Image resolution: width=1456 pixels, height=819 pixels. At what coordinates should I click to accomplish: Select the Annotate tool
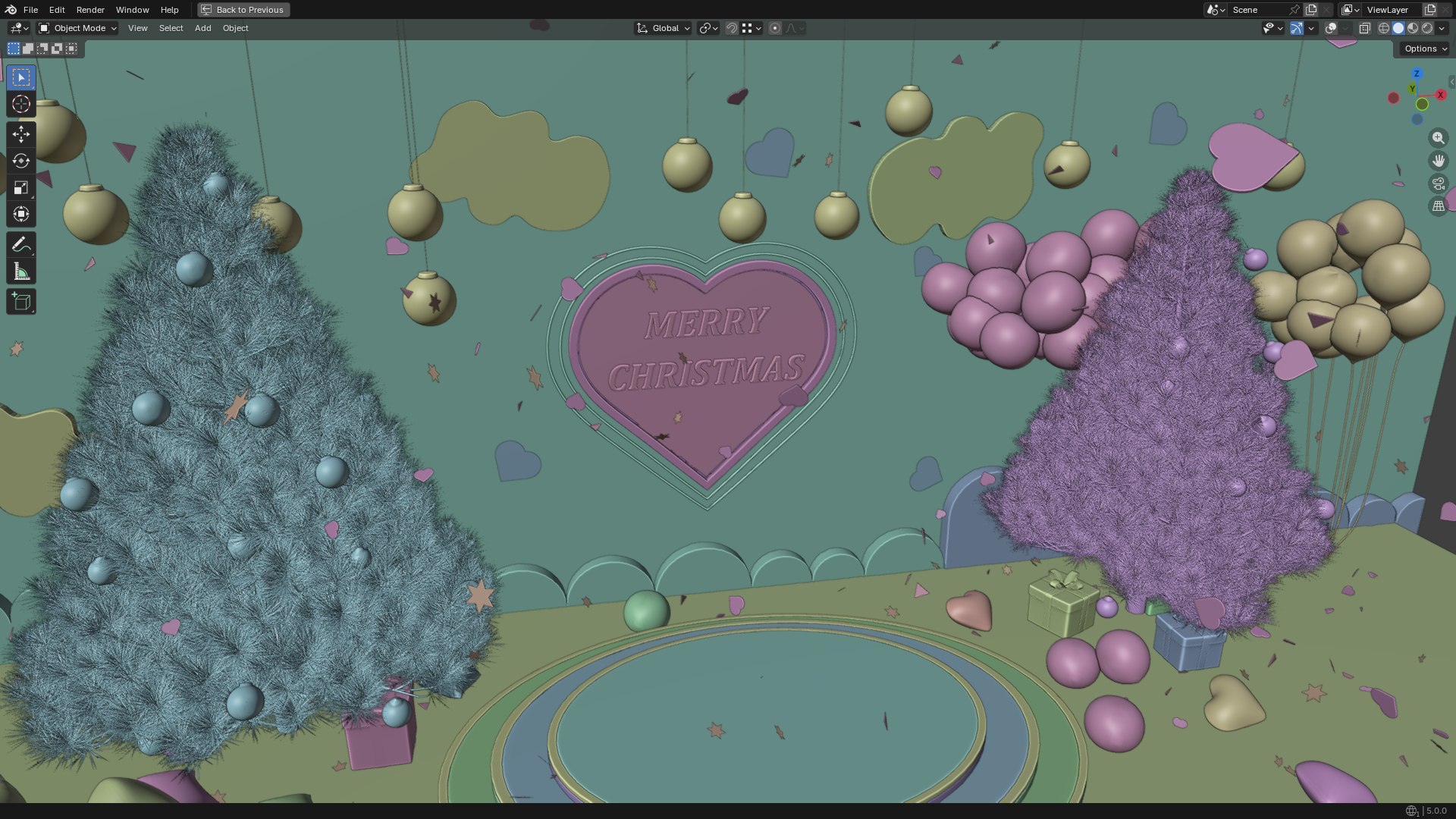click(21, 244)
